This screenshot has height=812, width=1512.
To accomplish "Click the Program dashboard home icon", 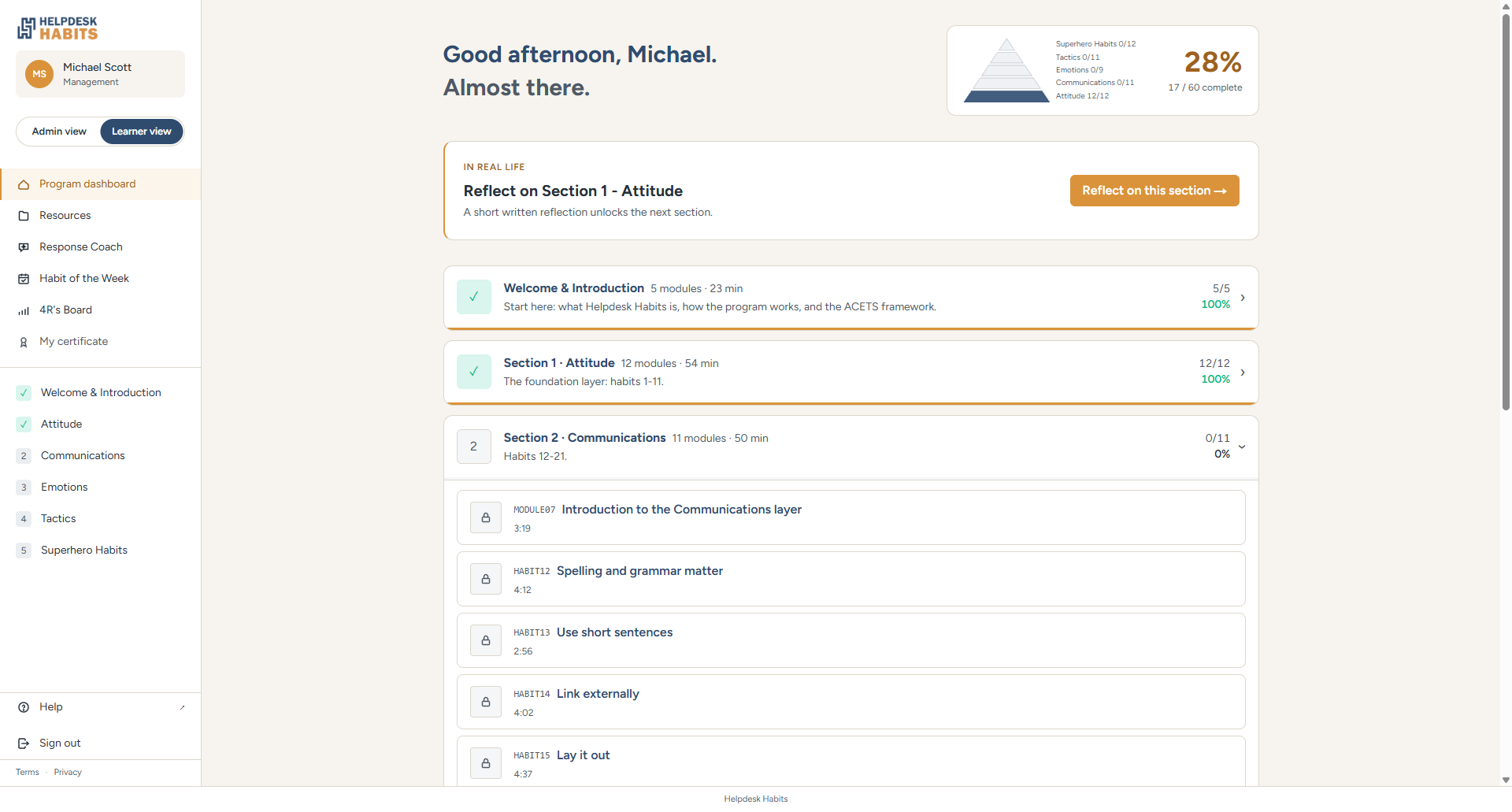I will click(24, 184).
